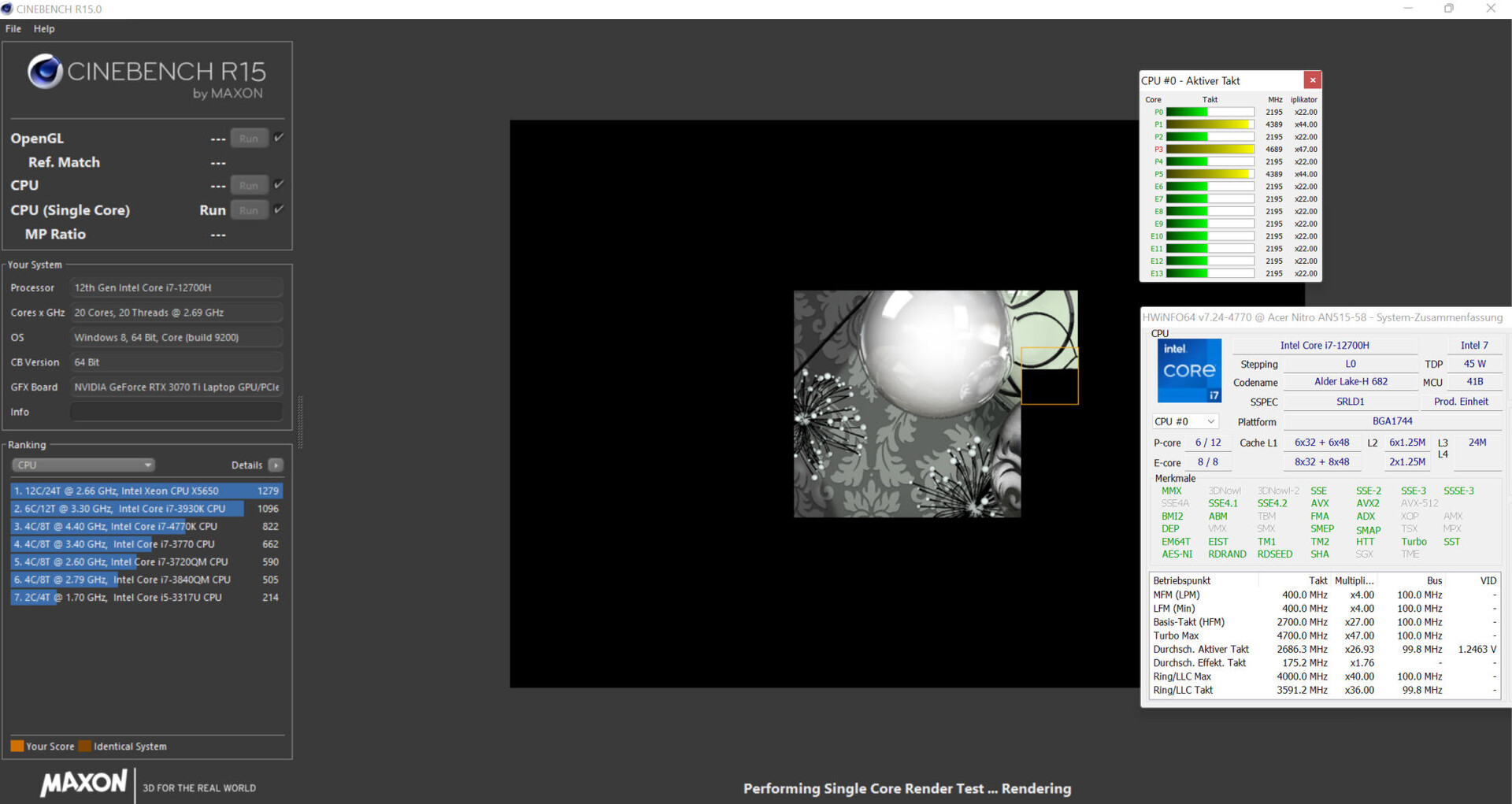Open the Help menu

[44, 28]
